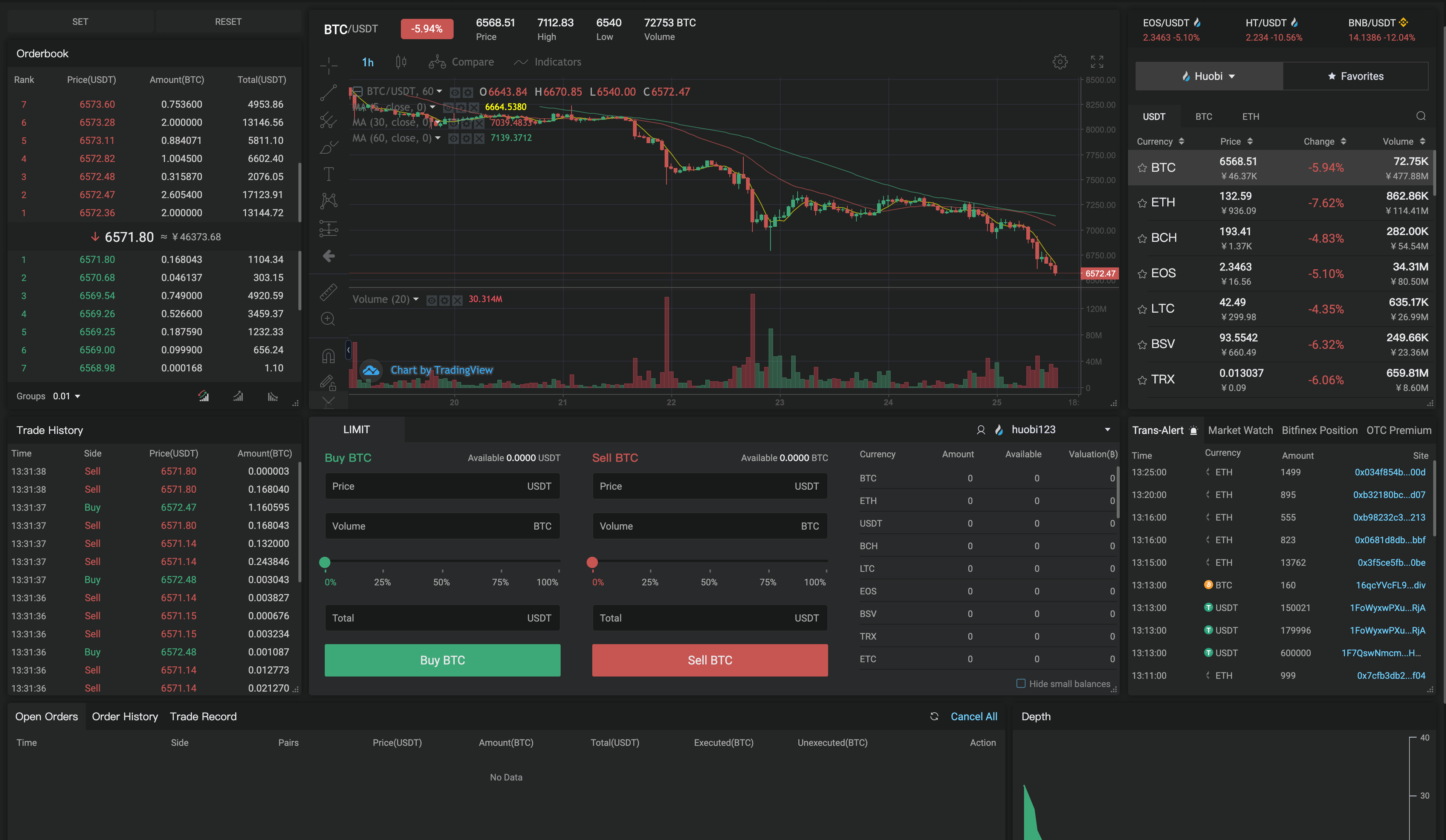Open candlestick chart style selector
The width and height of the screenshot is (1446, 840).
pyautogui.click(x=401, y=62)
